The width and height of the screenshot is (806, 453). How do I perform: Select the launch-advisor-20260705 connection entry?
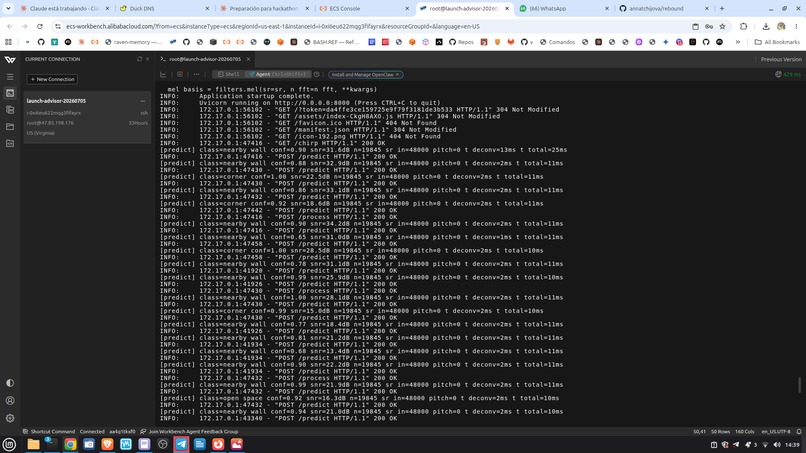point(87,117)
